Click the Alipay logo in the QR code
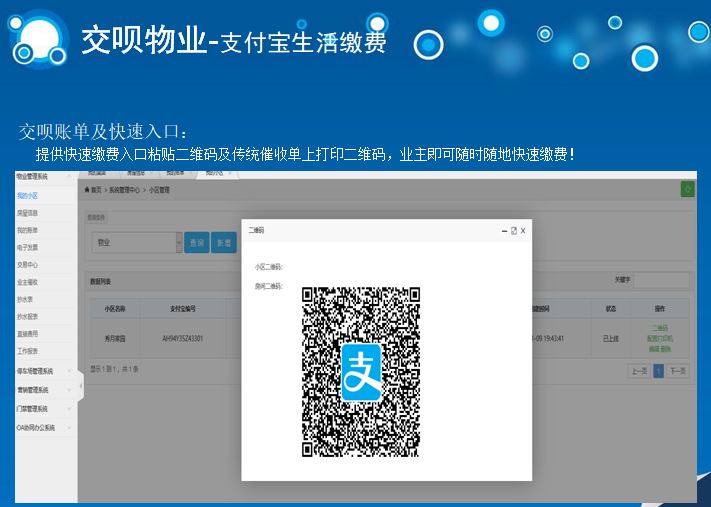The image size is (711, 507). 361,371
